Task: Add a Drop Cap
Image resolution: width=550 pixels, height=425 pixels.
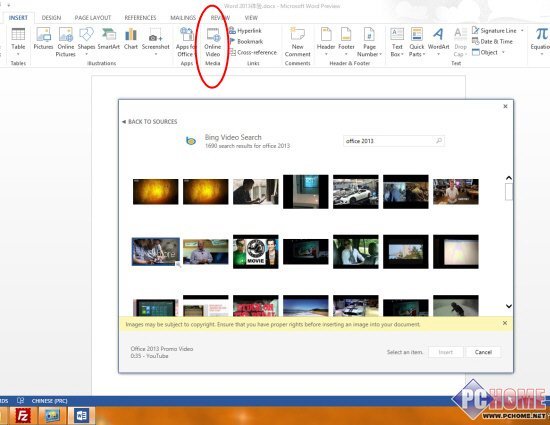Action: (x=460, y=42)
